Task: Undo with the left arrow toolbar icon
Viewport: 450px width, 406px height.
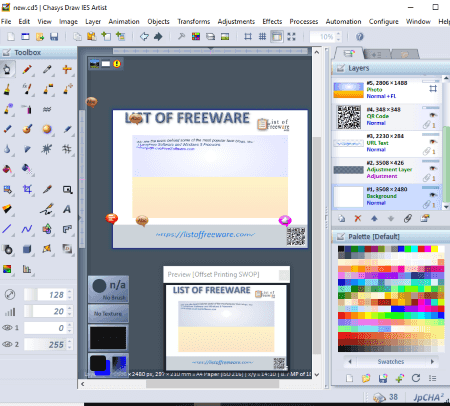Action: pyautogui.click(x=144, y=37)
